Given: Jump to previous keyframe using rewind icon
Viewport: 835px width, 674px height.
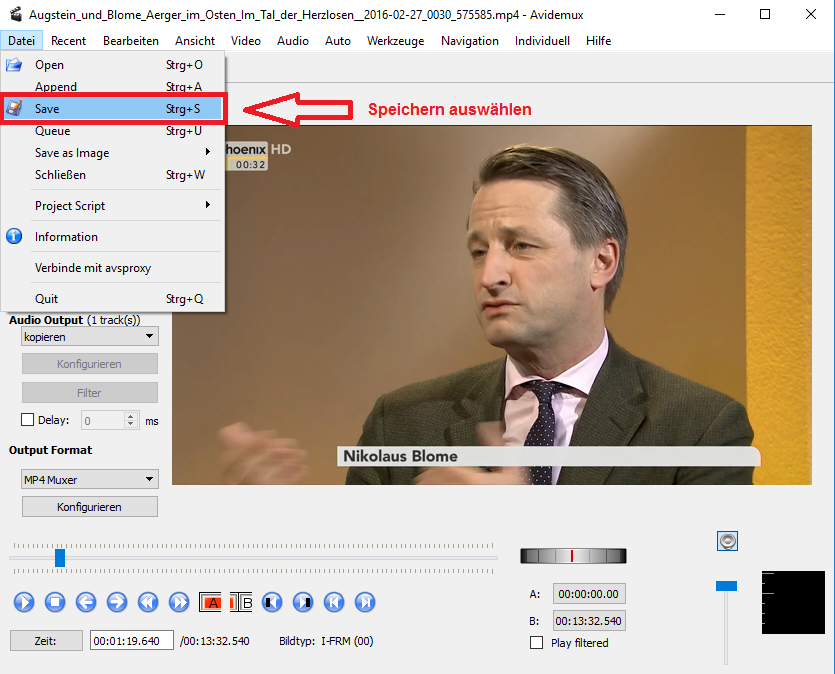Looking at the screenshot, I should pos(148,602).
